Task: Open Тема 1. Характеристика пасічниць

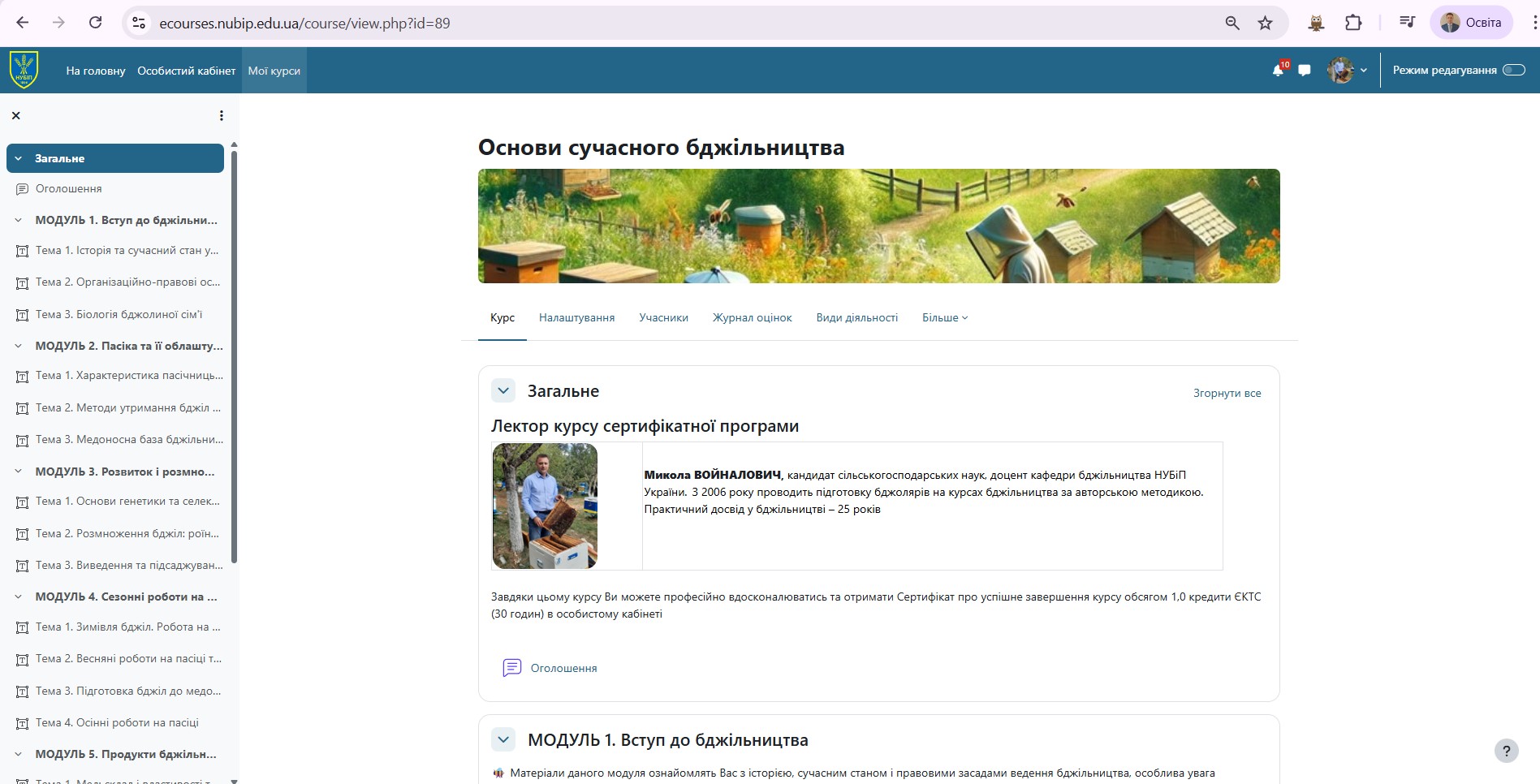Action: [x=129, y=376]
